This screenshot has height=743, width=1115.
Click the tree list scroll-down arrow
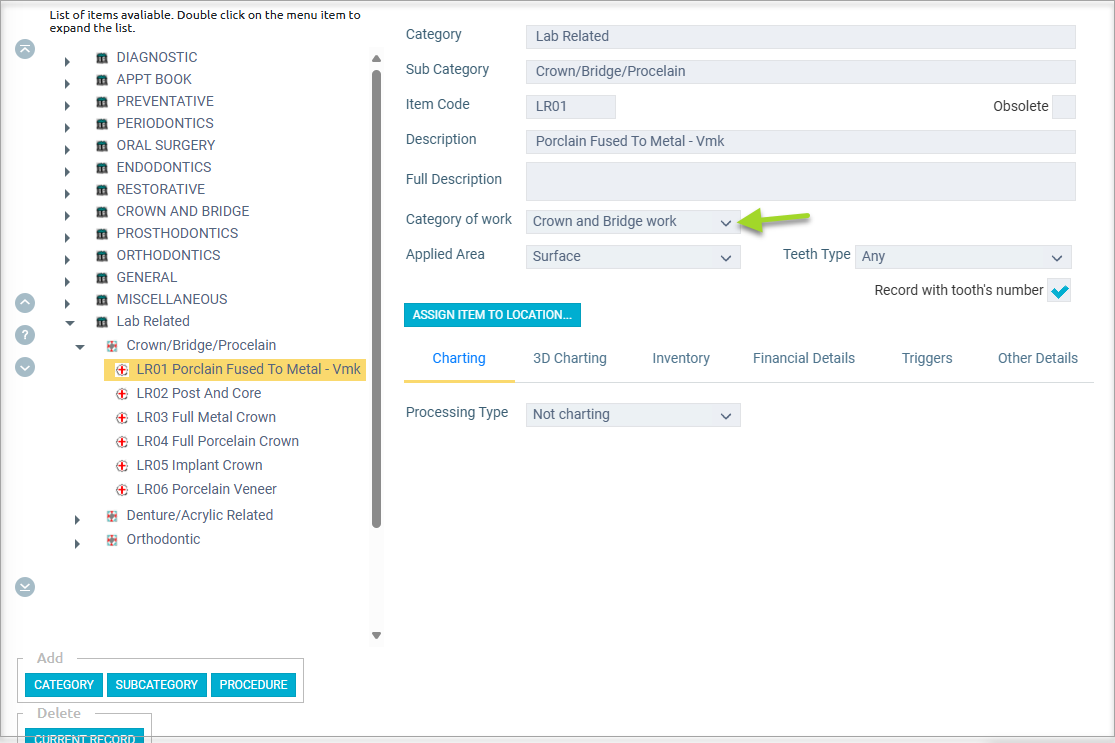coord(377,636)
